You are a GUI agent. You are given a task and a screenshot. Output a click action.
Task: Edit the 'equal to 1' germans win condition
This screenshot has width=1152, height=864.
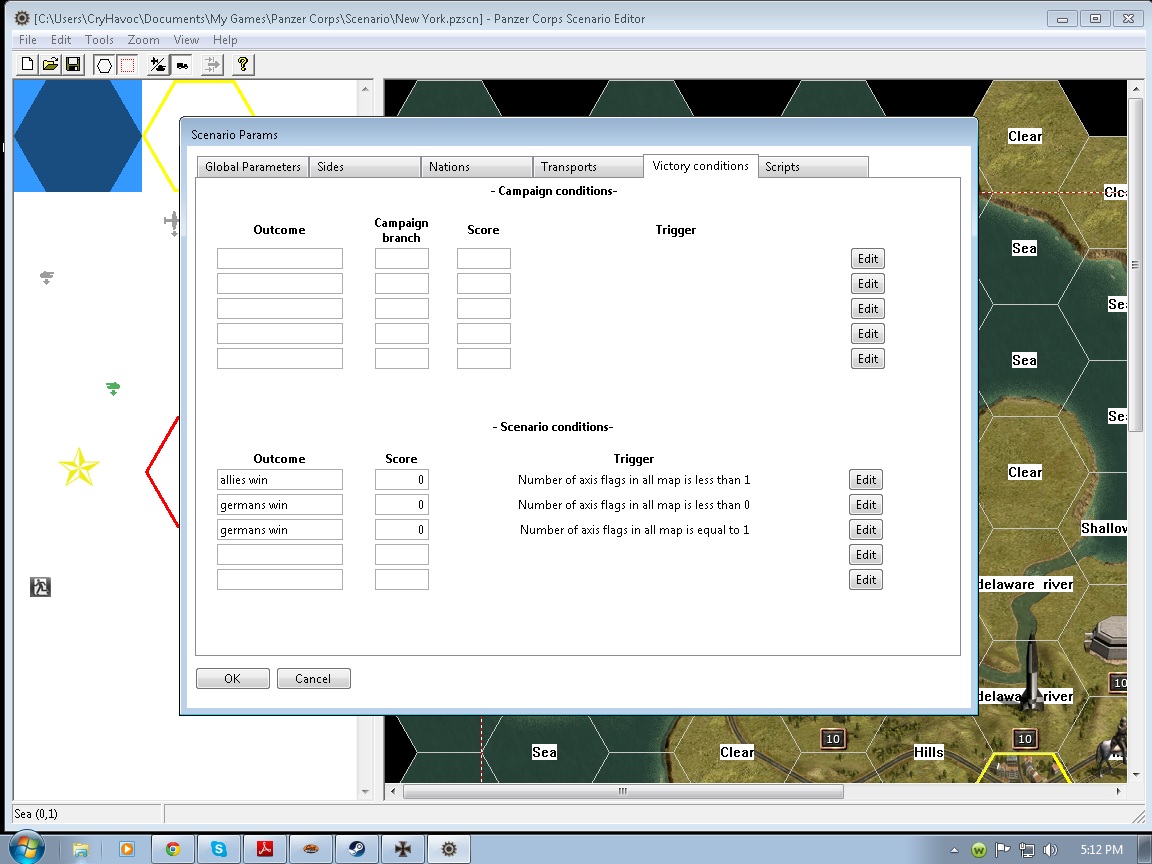(865, 530)
